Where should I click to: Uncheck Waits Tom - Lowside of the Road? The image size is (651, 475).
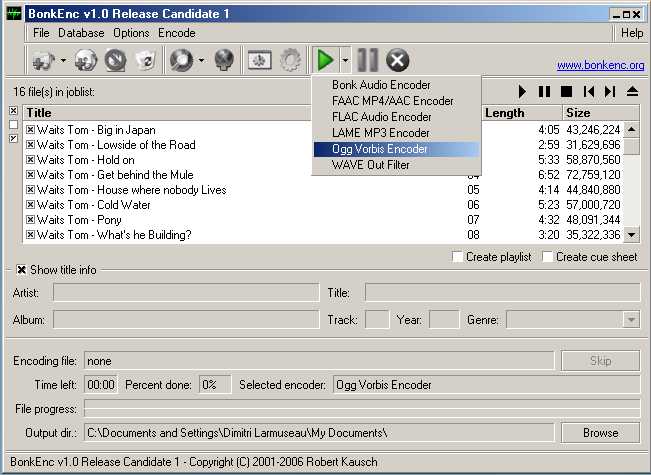pyautogui.click(x=30, y=144)
